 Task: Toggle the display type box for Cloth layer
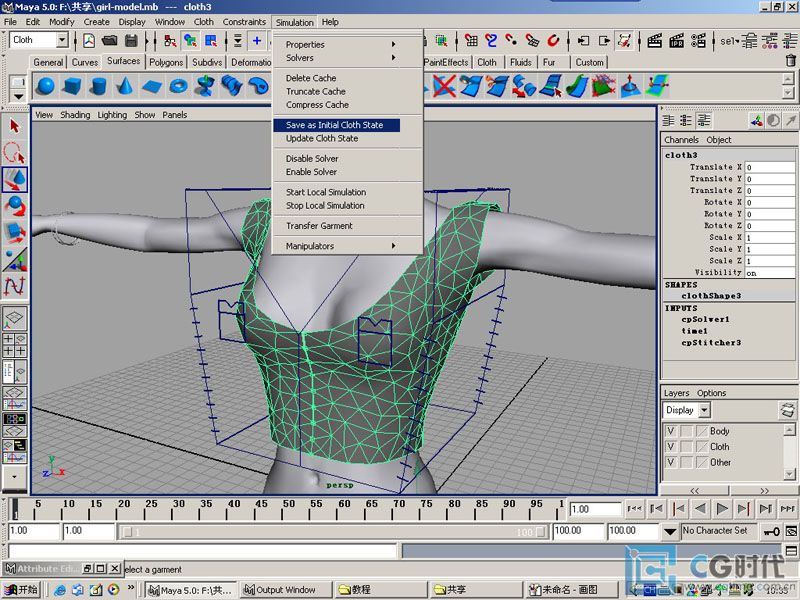[686, 447]
